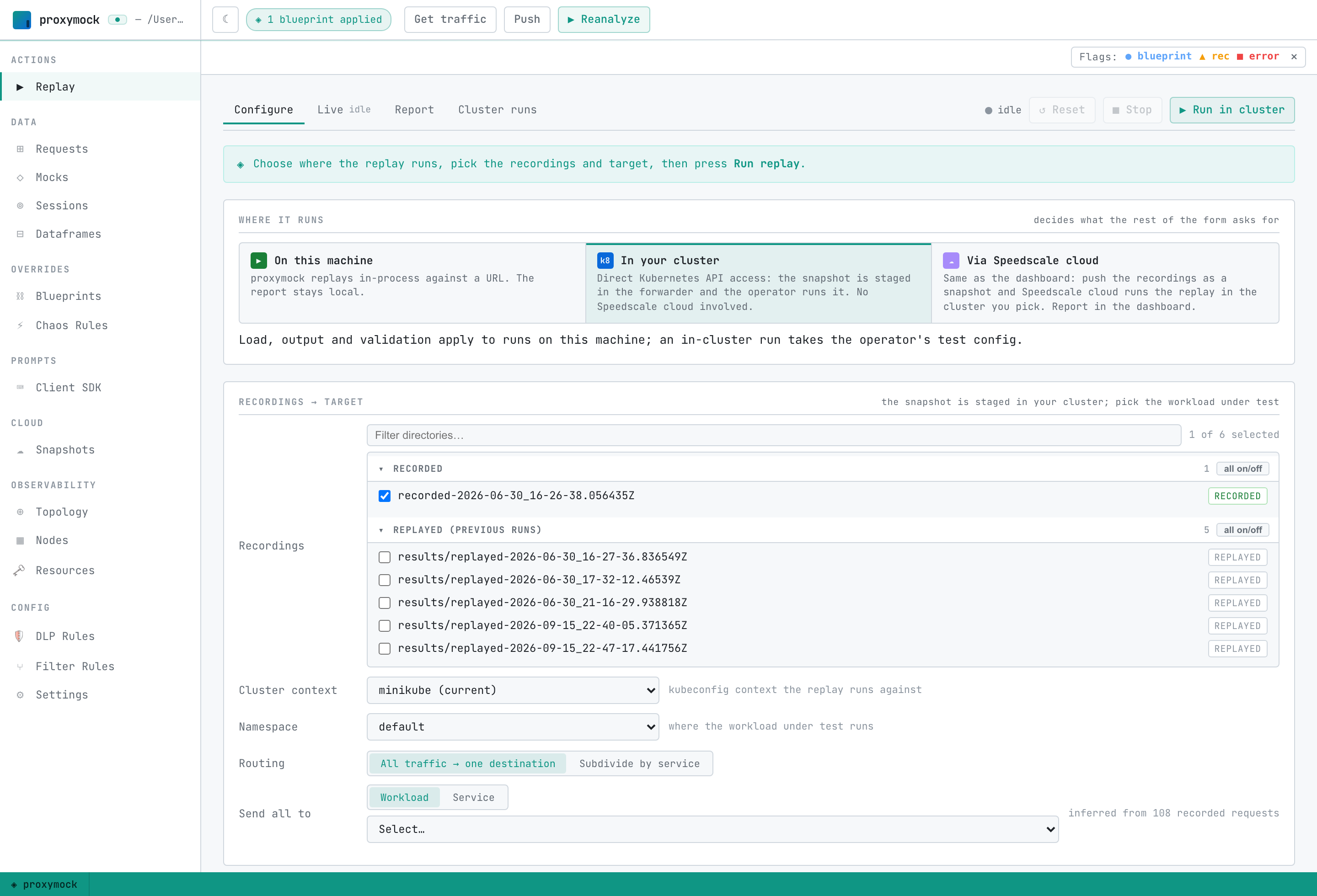Viewport: 1317px width, 896px height.
Task: Click Run in cluster button
Action: click(1232, 110)
